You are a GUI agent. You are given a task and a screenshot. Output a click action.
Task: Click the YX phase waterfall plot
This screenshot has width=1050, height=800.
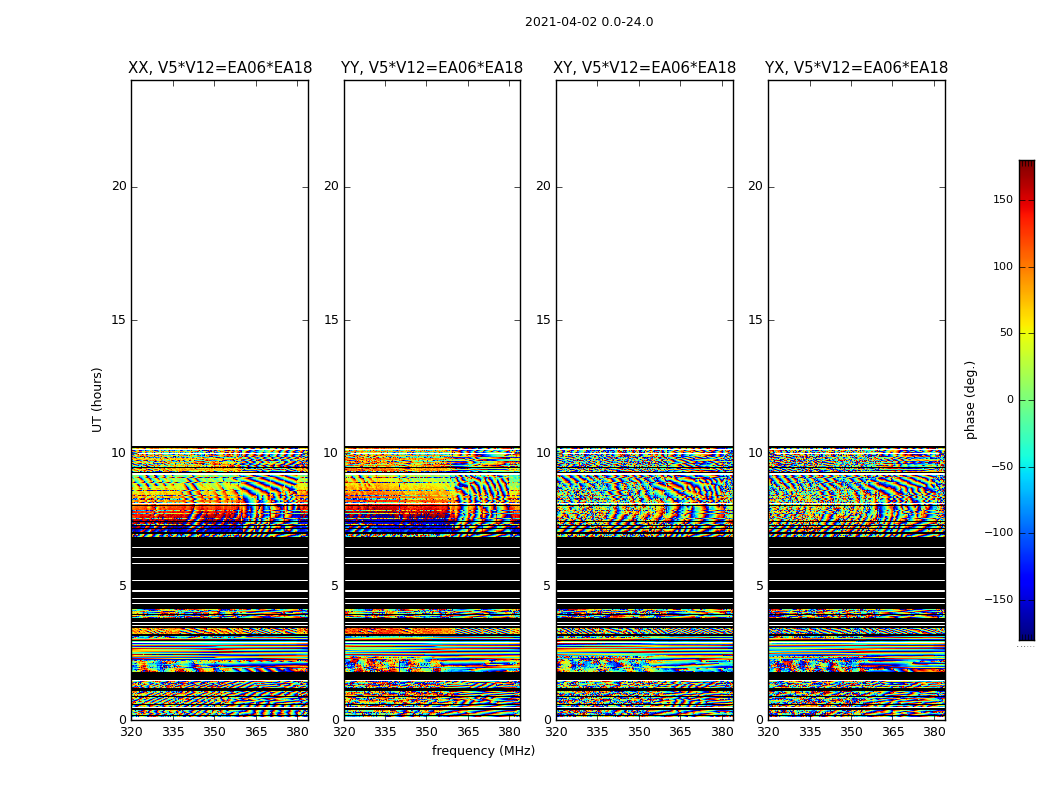856,400
